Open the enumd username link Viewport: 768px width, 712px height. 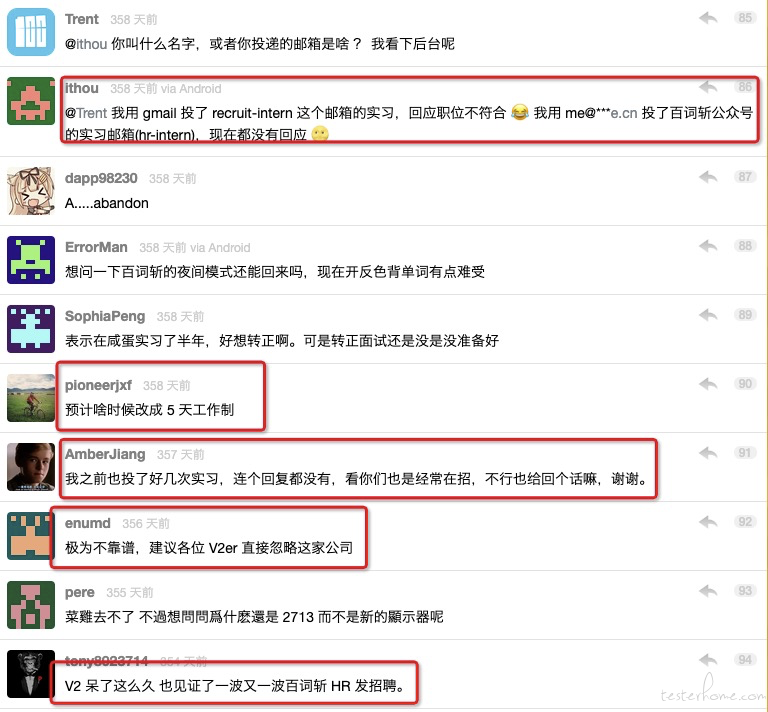(88, 523)
